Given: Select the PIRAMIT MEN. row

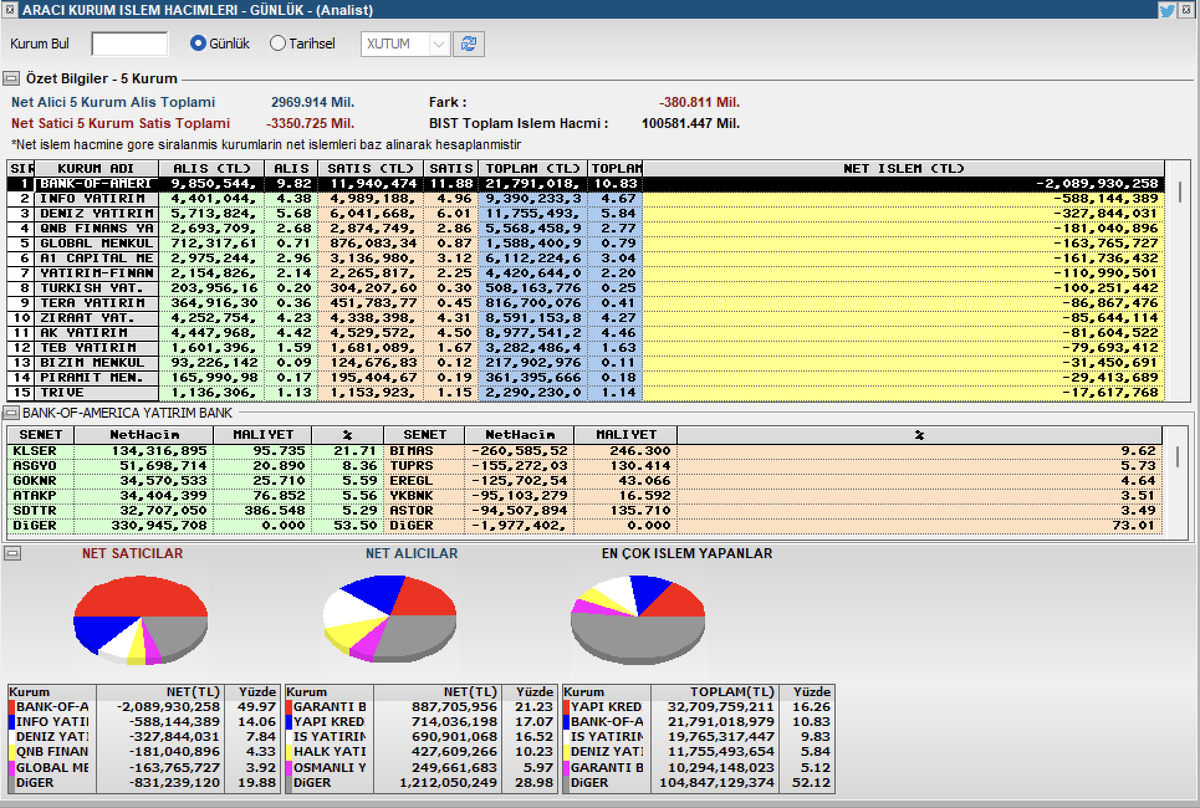Looking at the screenshot, I should click(x=586, y=378).
